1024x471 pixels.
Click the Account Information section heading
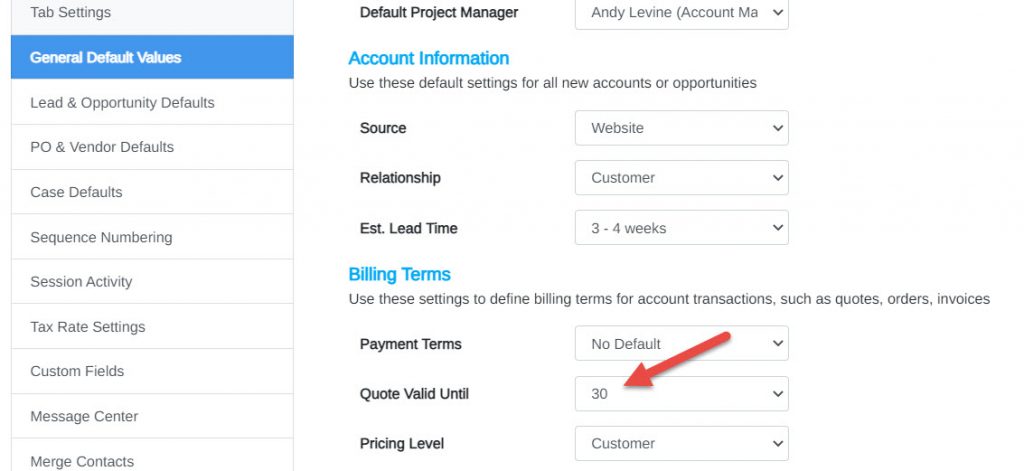point(428,58)
